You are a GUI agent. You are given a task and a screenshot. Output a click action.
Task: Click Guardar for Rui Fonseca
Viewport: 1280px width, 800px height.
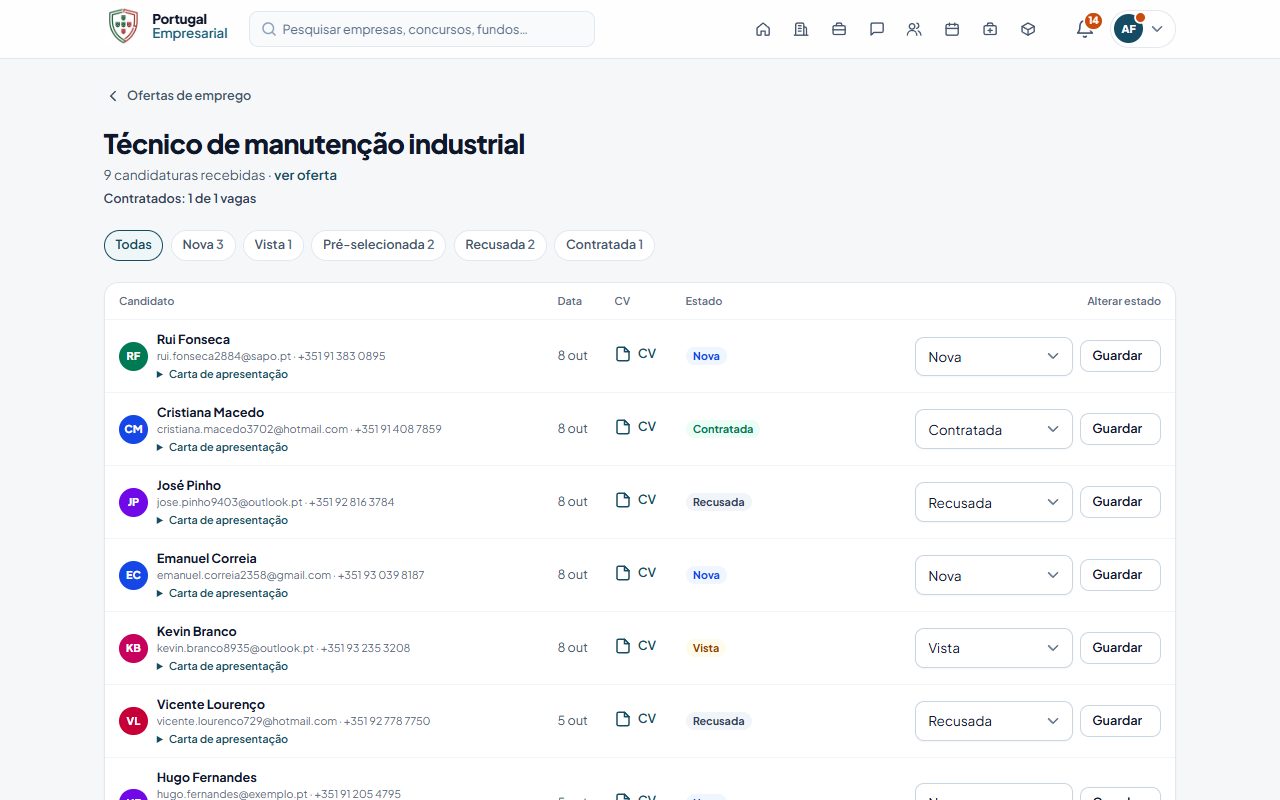click(x=1120, y=356)
